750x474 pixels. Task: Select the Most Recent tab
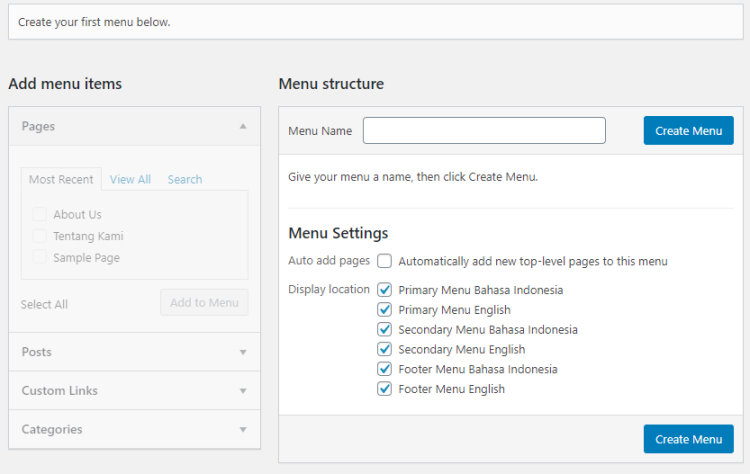click(x=61, y=179)
